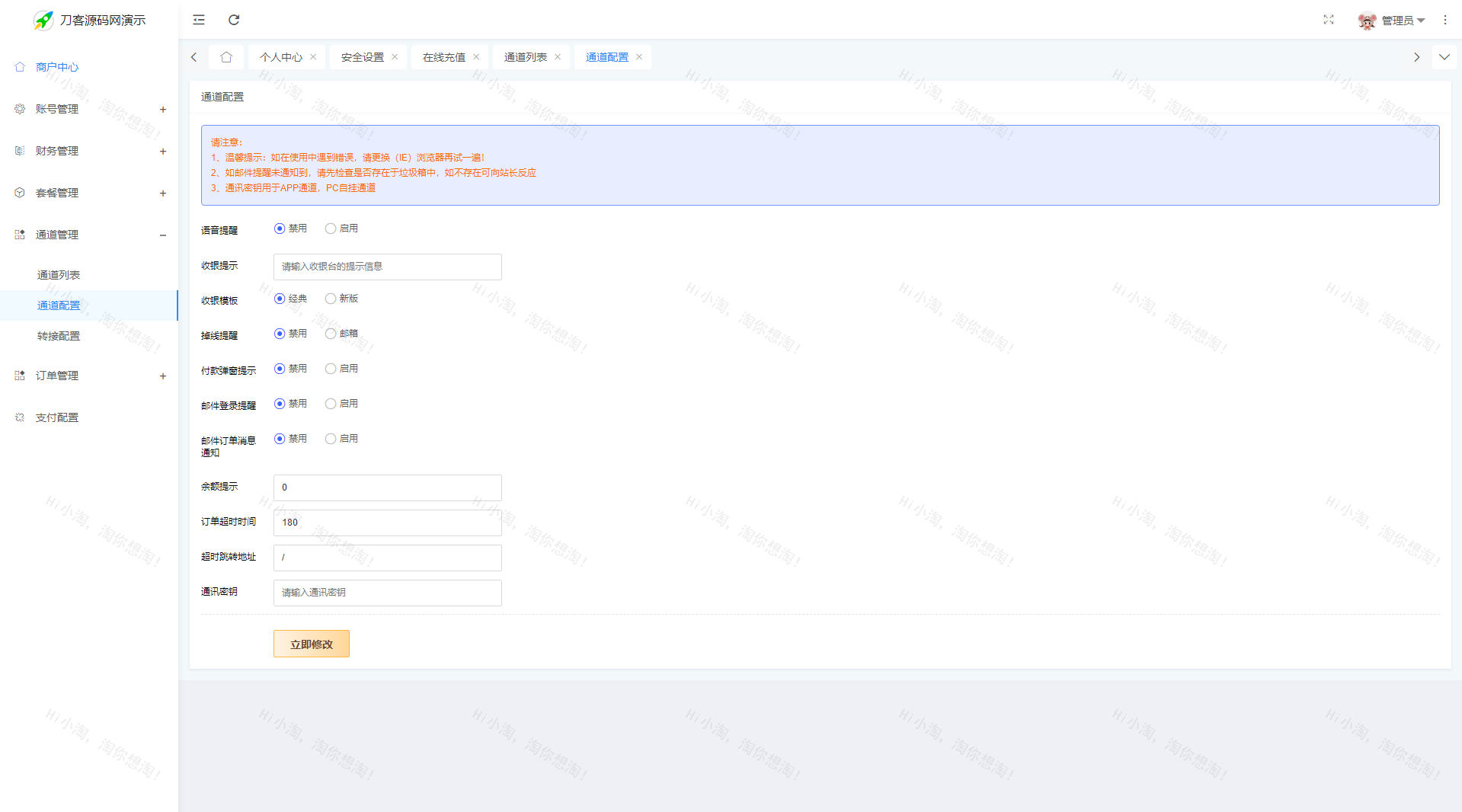Open 转接配置 in the sidebar

click(x=59, y=336)
